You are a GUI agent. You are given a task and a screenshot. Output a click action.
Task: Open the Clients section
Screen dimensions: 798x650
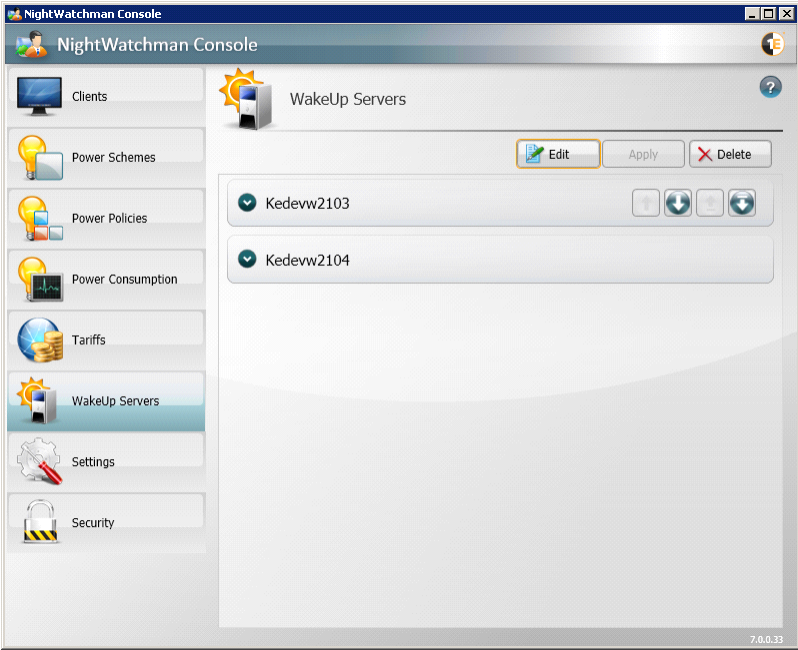tap(105, 97)
